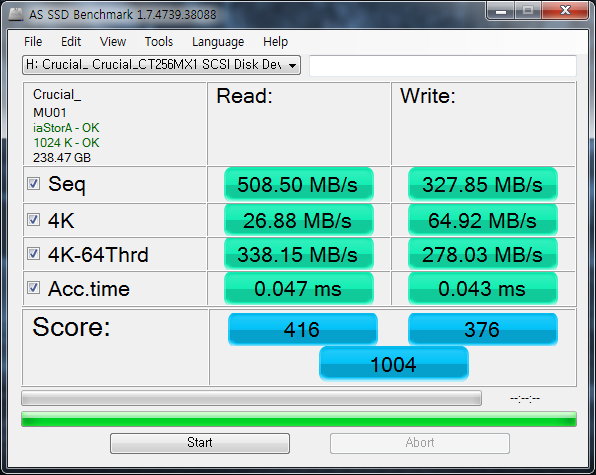Click the 238.47 GB capacity text
Screen dimensions: 596x475
(x=62, y=158)
